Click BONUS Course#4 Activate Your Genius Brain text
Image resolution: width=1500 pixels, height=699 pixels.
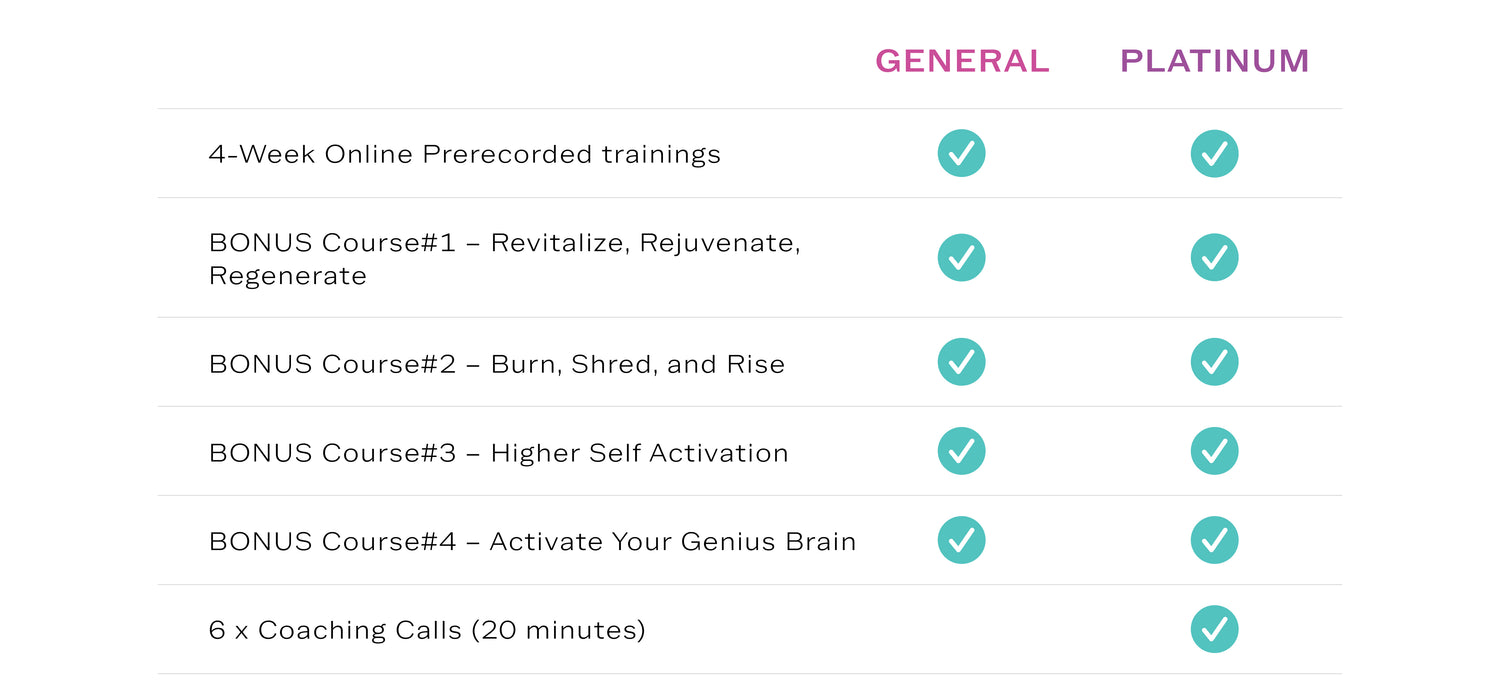pyautogui.click(x=532, y=542)
